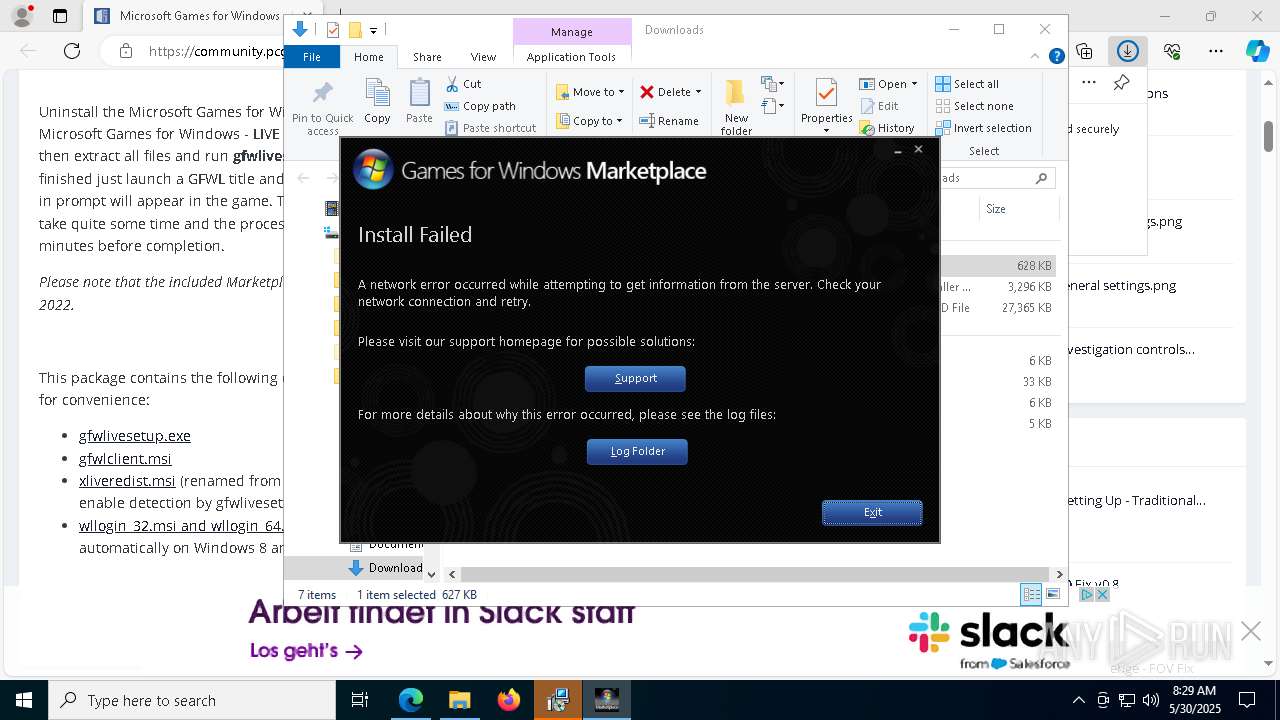Open the Delete dropdown arrow in Explorer ribbon
This screenshot has height=720, width=1280.
tap(698, 92)
